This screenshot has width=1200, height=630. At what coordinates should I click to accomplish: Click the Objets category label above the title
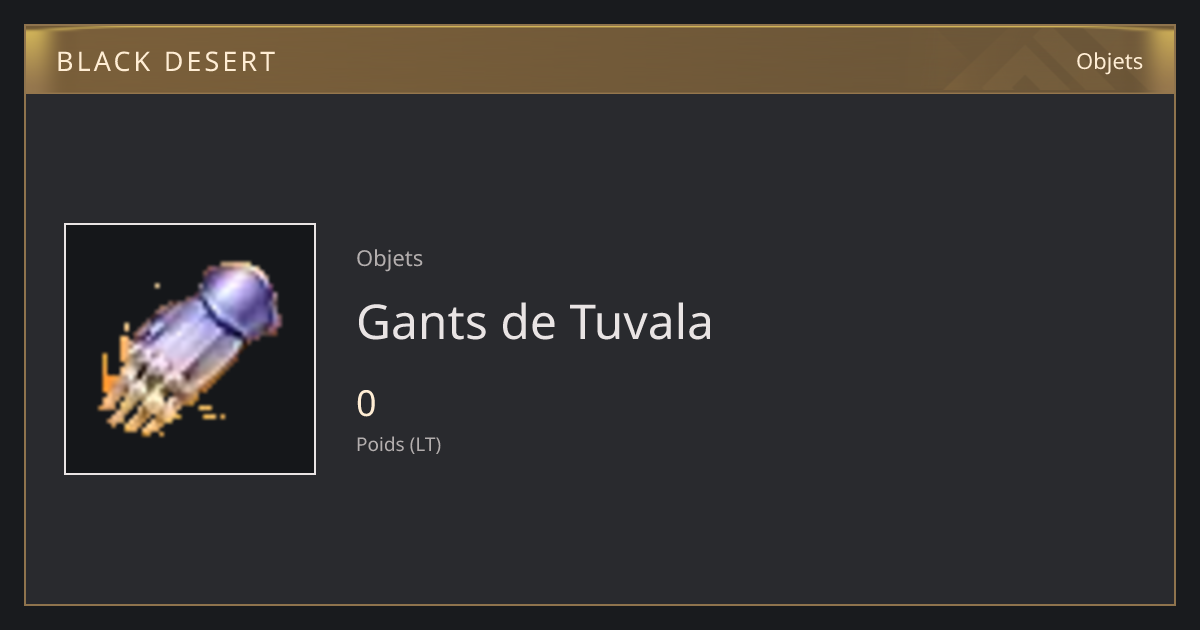click(389, 258)
